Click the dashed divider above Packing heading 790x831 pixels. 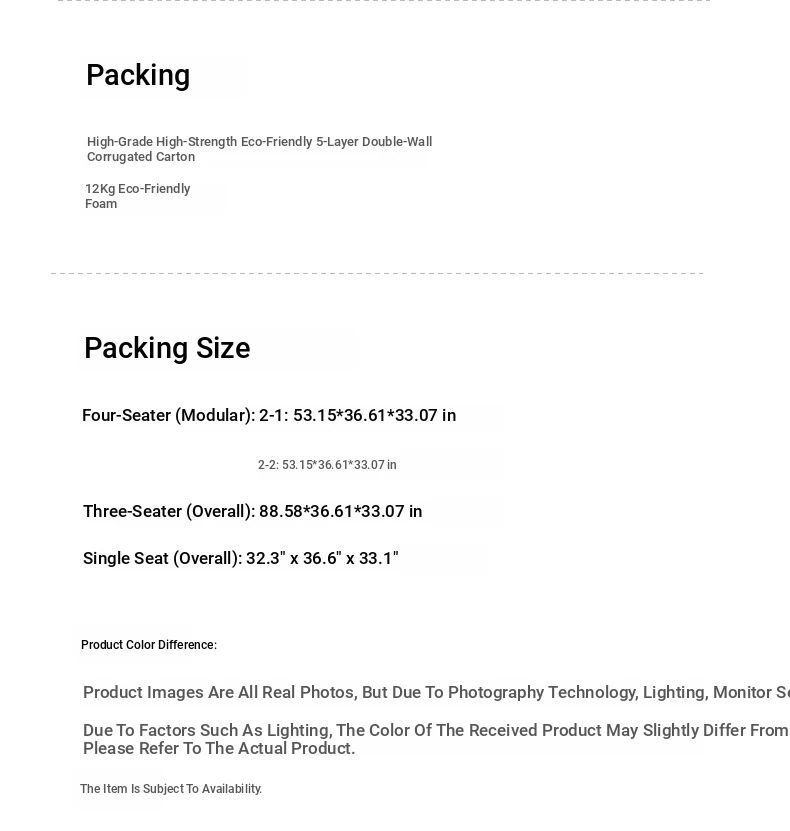pyautogui.click(x=384, y=1)
